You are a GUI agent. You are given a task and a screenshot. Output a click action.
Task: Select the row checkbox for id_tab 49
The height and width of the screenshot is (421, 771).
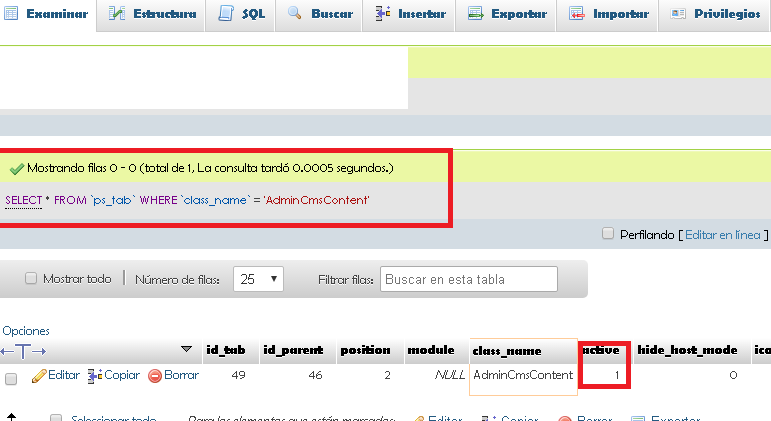point(11,377)
